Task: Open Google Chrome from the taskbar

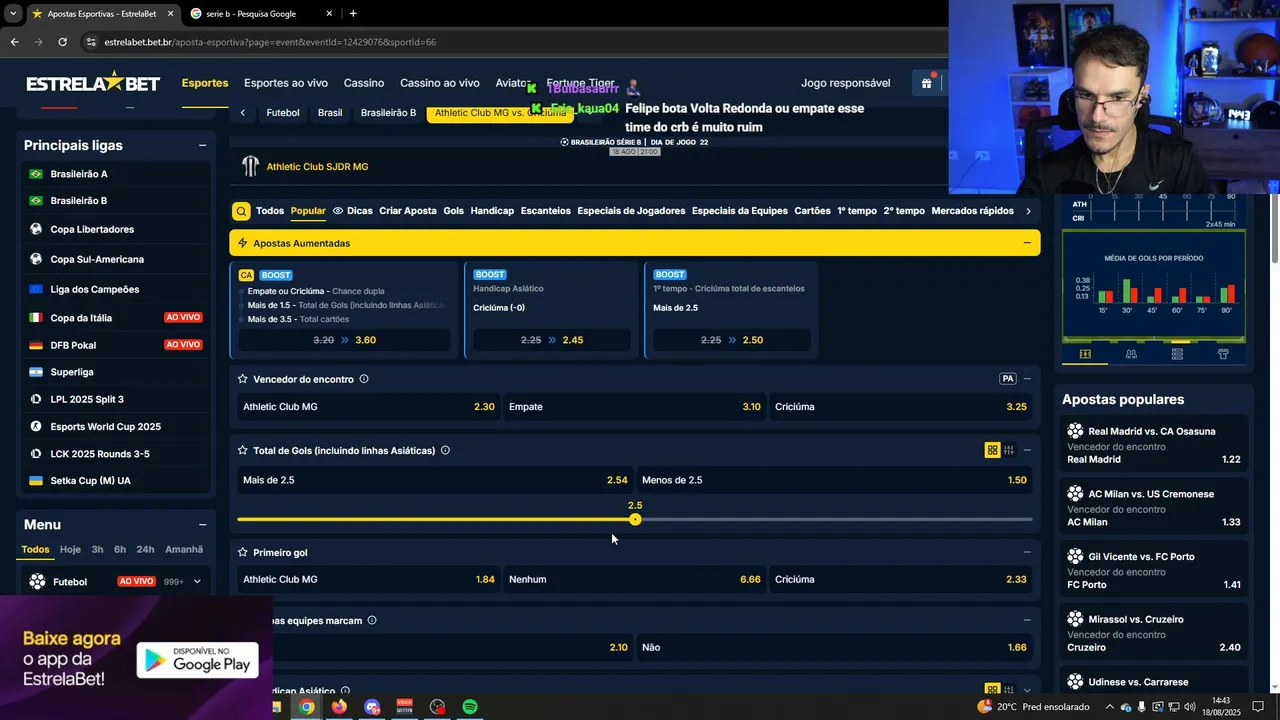Action: (x=307, y=707)
